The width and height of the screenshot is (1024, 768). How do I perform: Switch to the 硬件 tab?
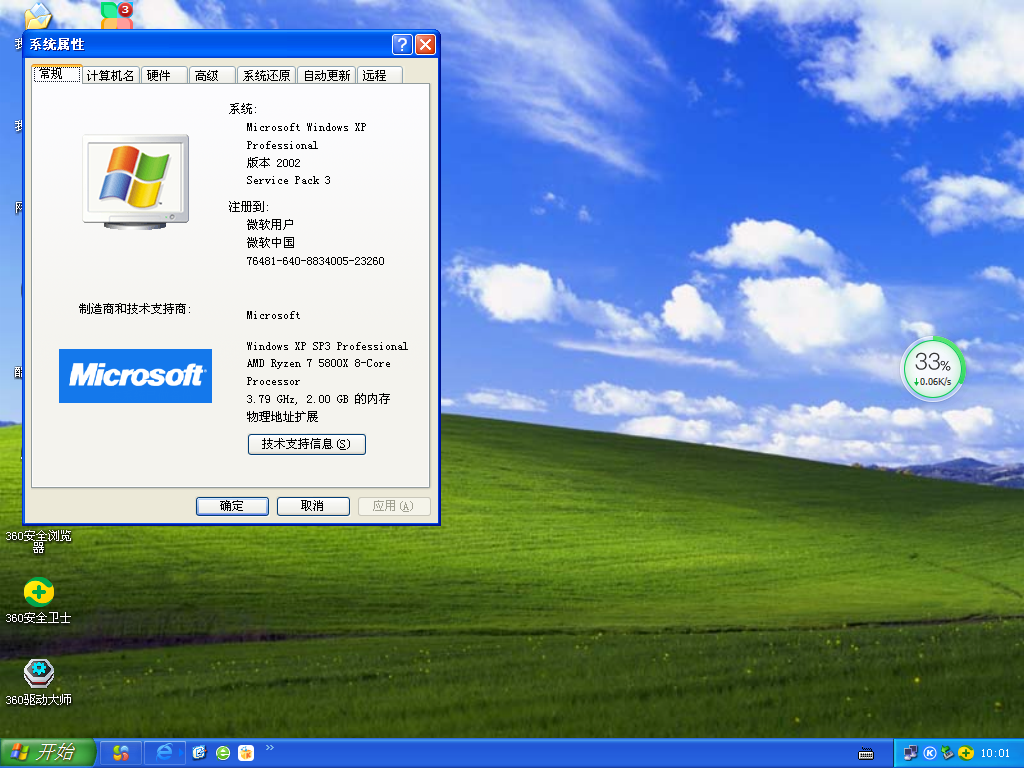pos(163,74)
